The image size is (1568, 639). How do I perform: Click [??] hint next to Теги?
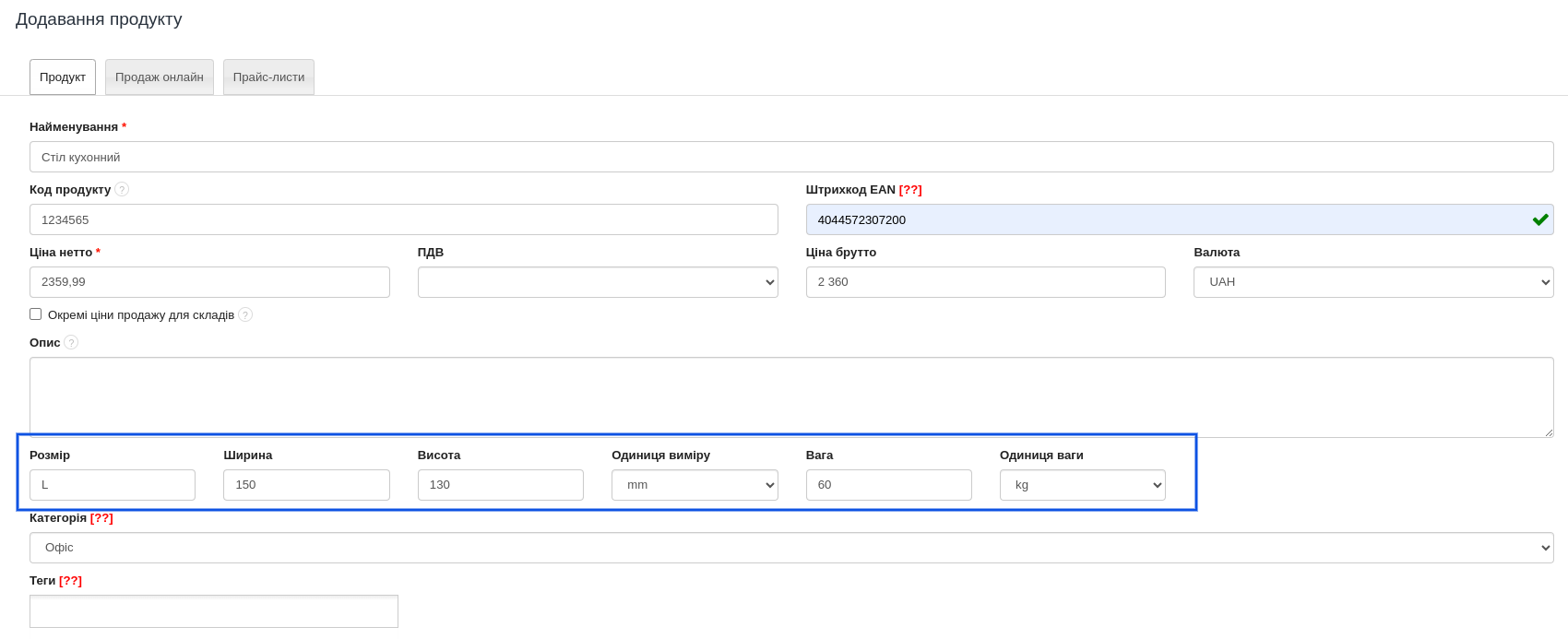pyautogui.click(x=70, y=581)
